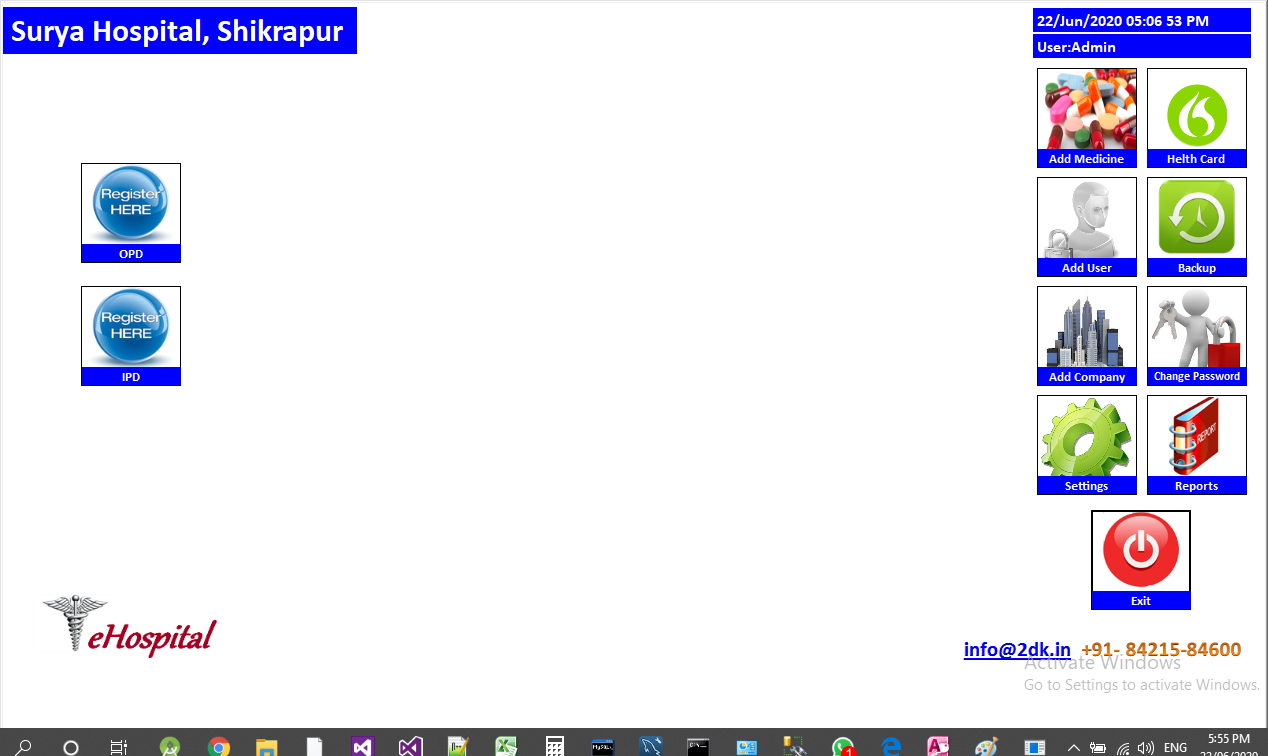Click the Add User icon
The width and height of the screenshot is (1268, 756).
pyautogui.click(x=1086, y=219)
